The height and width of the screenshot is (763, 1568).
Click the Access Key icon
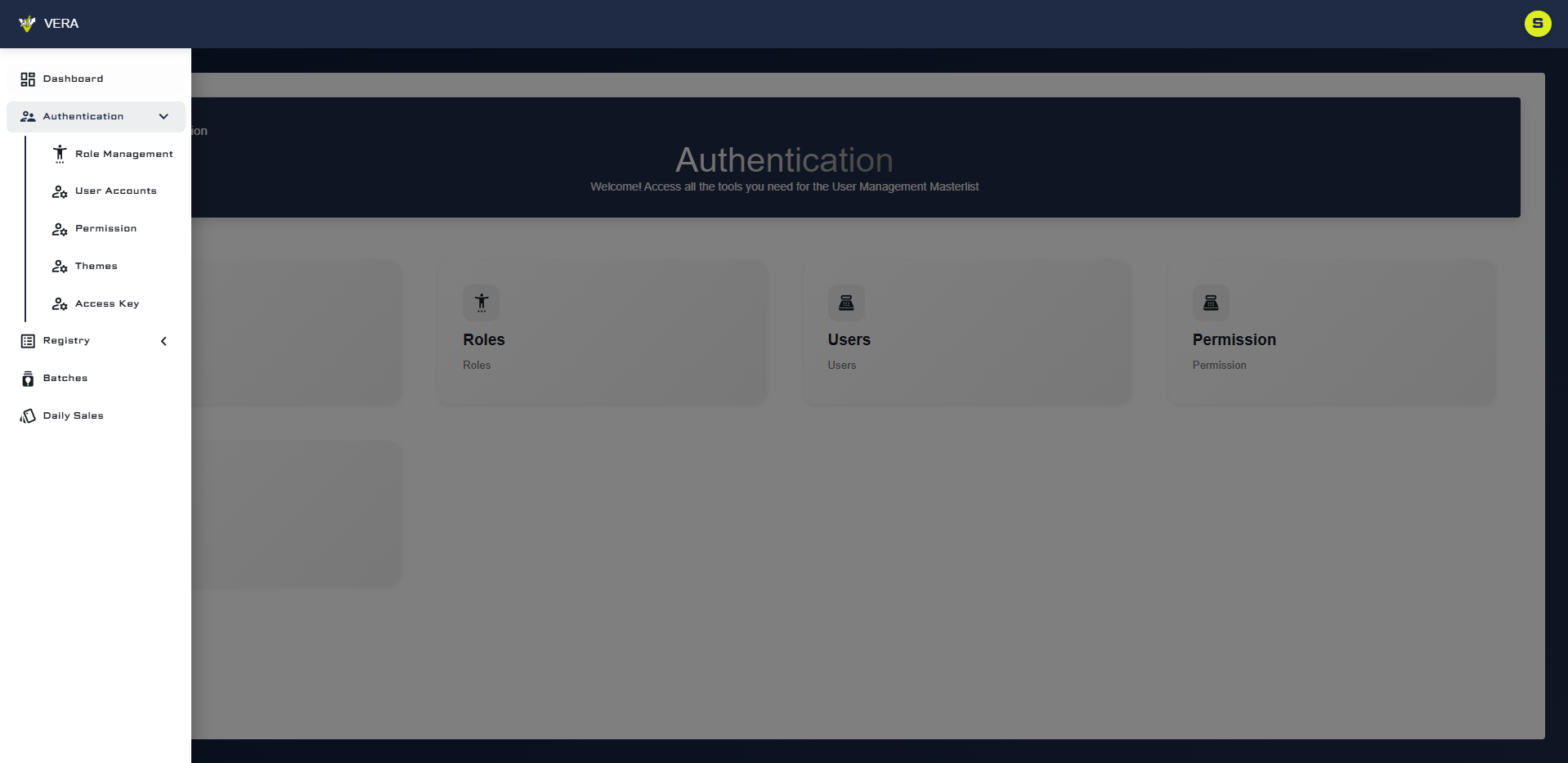(60, 303)
